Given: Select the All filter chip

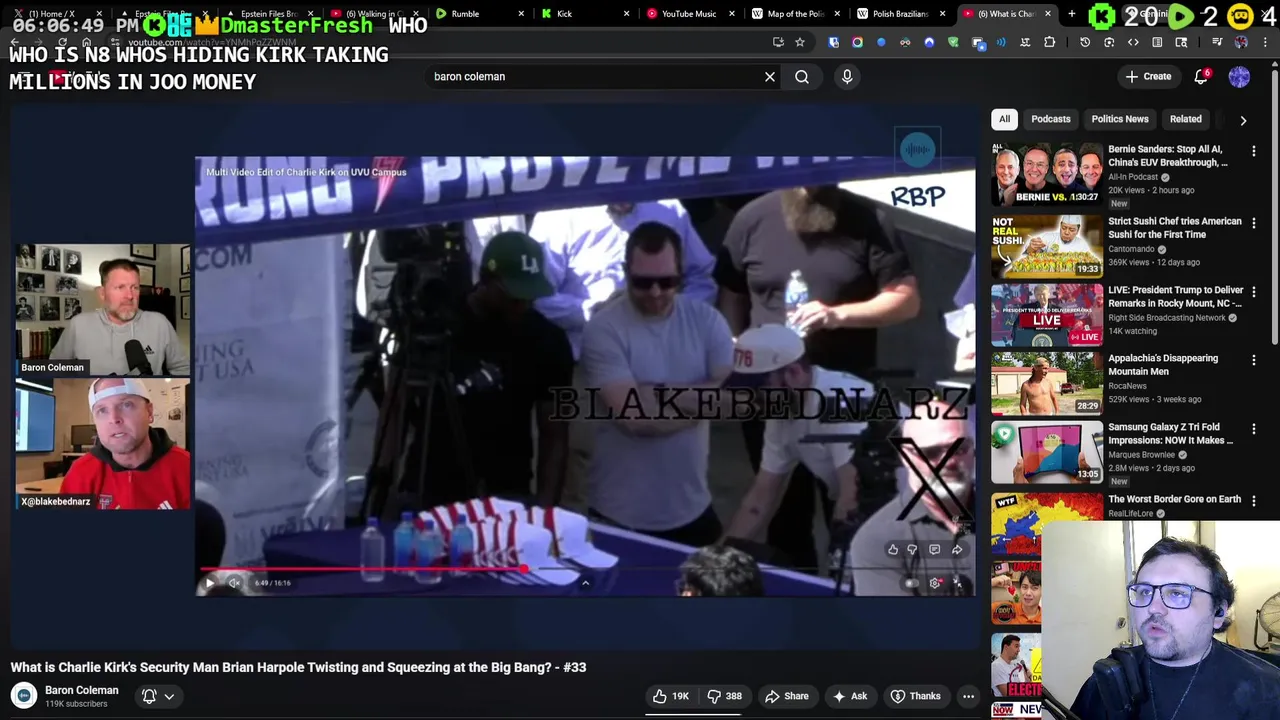Looking at the screenshot, I should click(x=1004, y=119).
